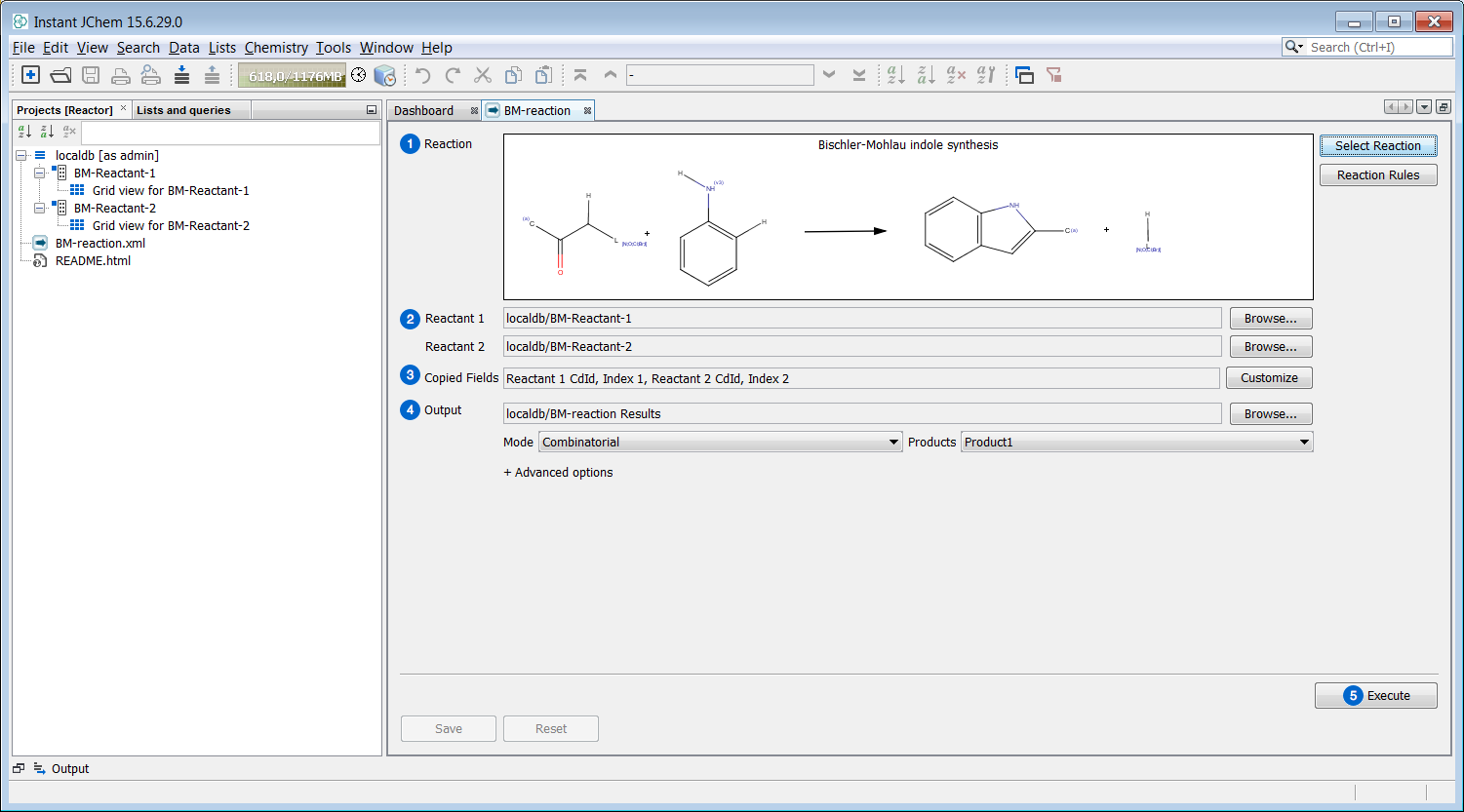This screenshot has height=812, width=1464.
Task: Click the Output panel icon at bottom
Action: 40,769
